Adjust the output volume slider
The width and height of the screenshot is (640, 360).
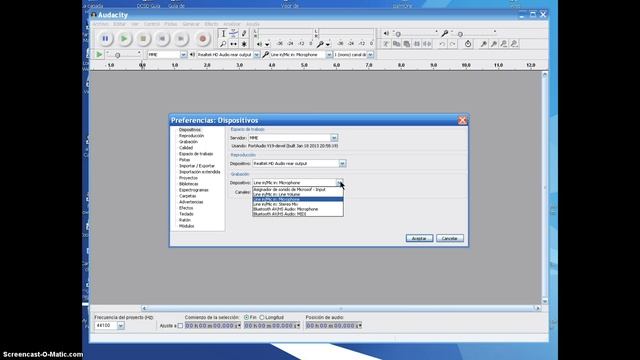click(415, 33)
